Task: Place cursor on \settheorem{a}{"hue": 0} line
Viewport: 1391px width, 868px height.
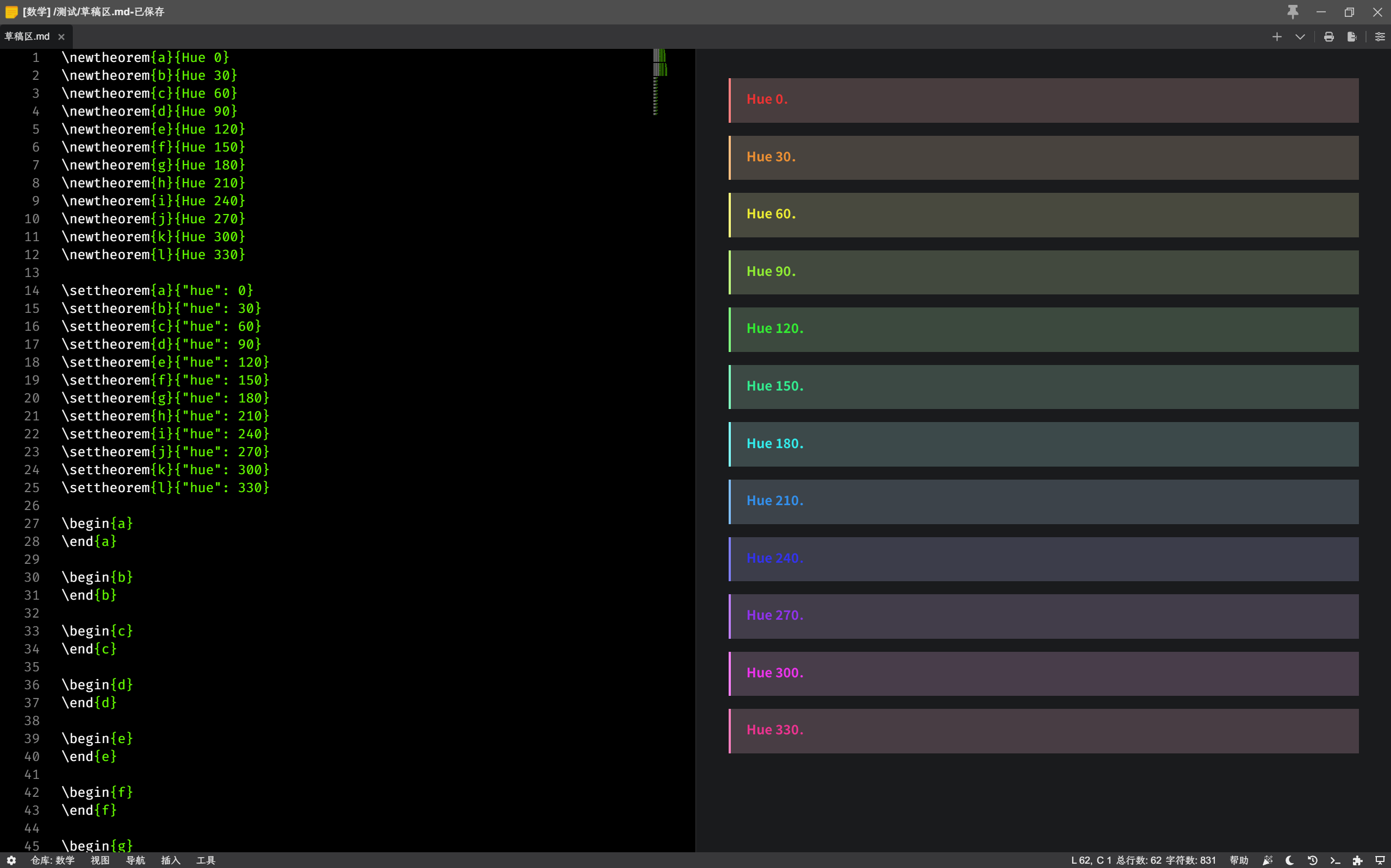Action: [157, 291]
